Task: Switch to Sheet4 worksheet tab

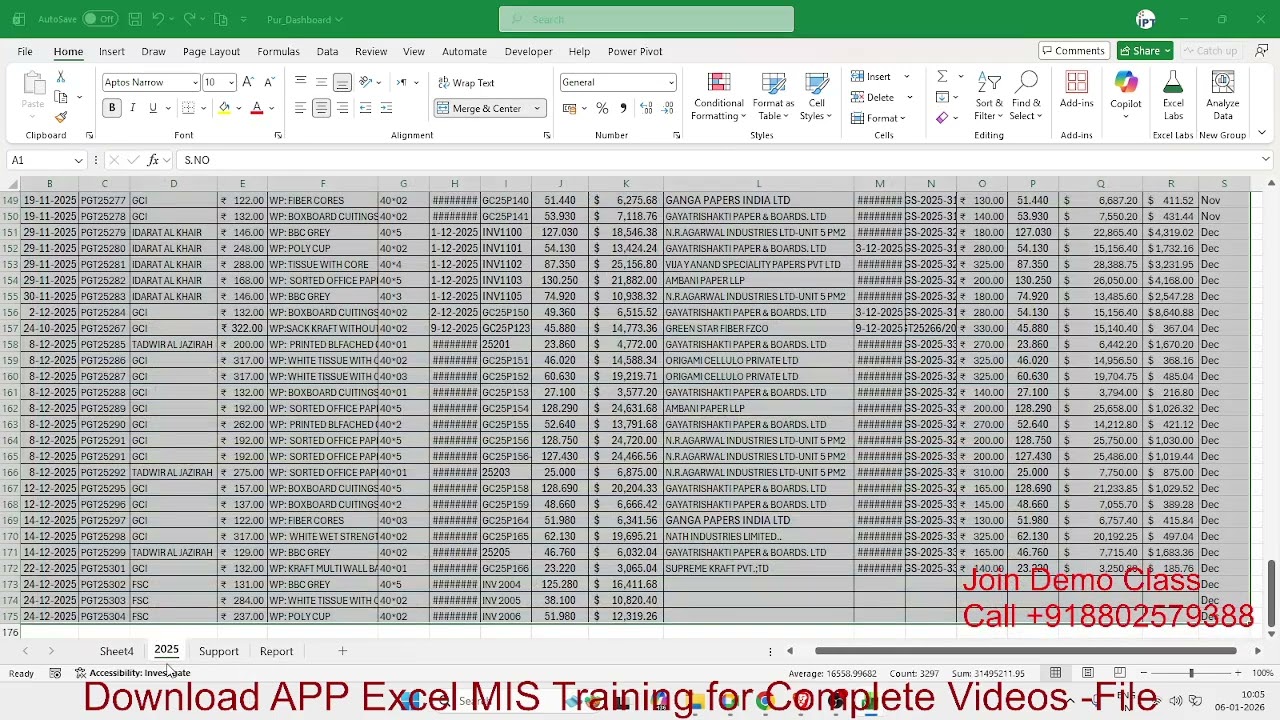Action: (x=116, y=651)
